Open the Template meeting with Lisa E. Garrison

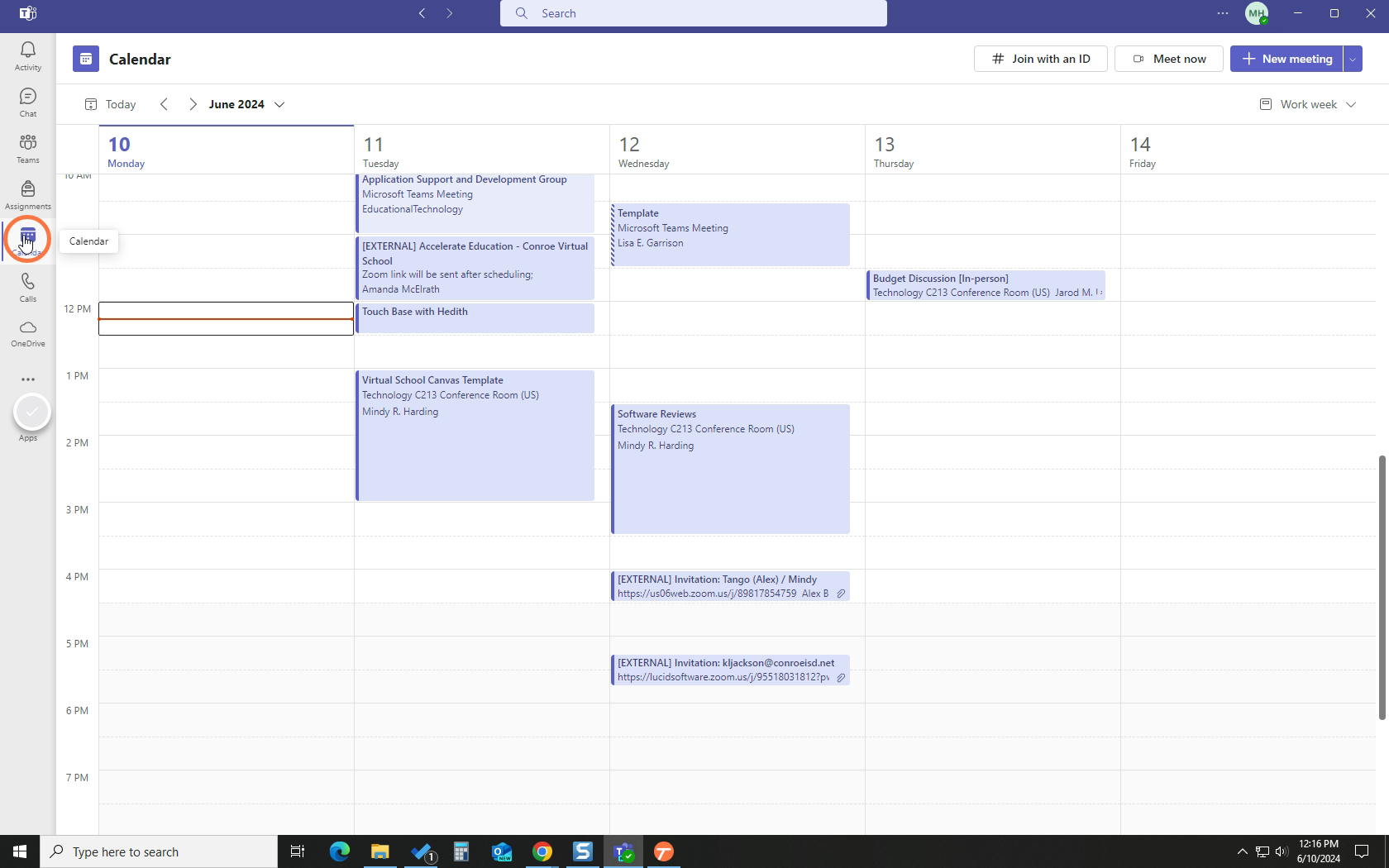(730, 235)
